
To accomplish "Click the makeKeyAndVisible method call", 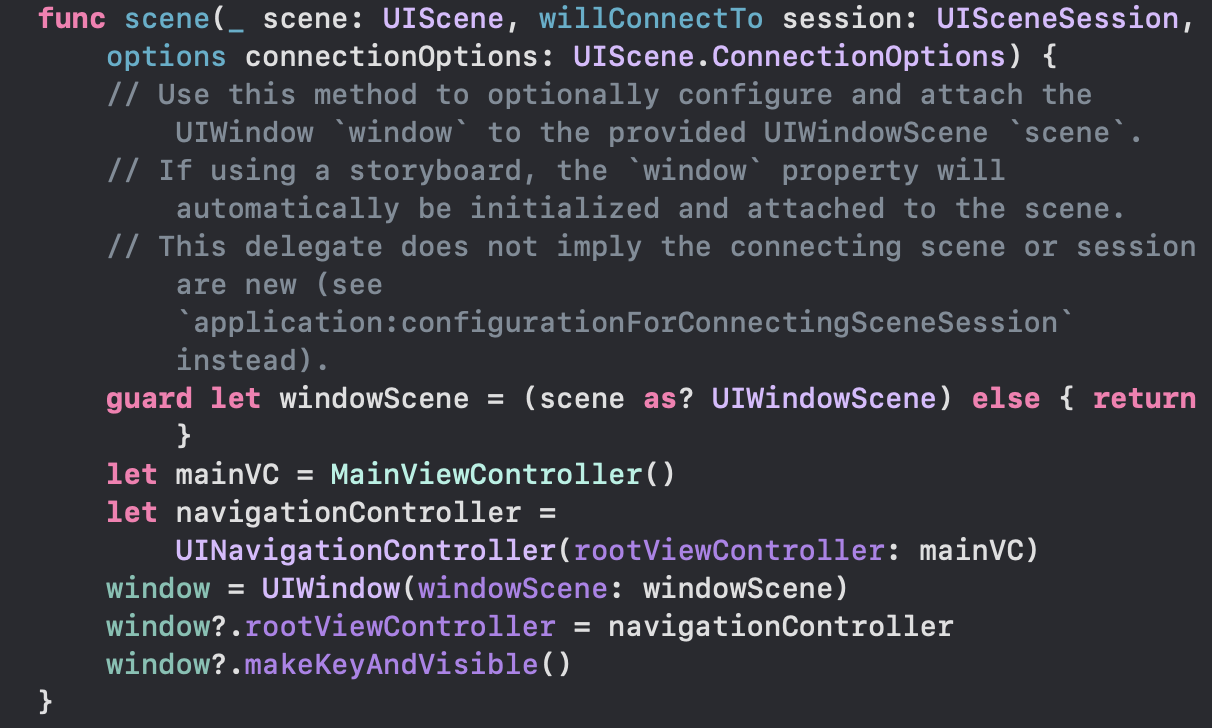I will point(391,665).
